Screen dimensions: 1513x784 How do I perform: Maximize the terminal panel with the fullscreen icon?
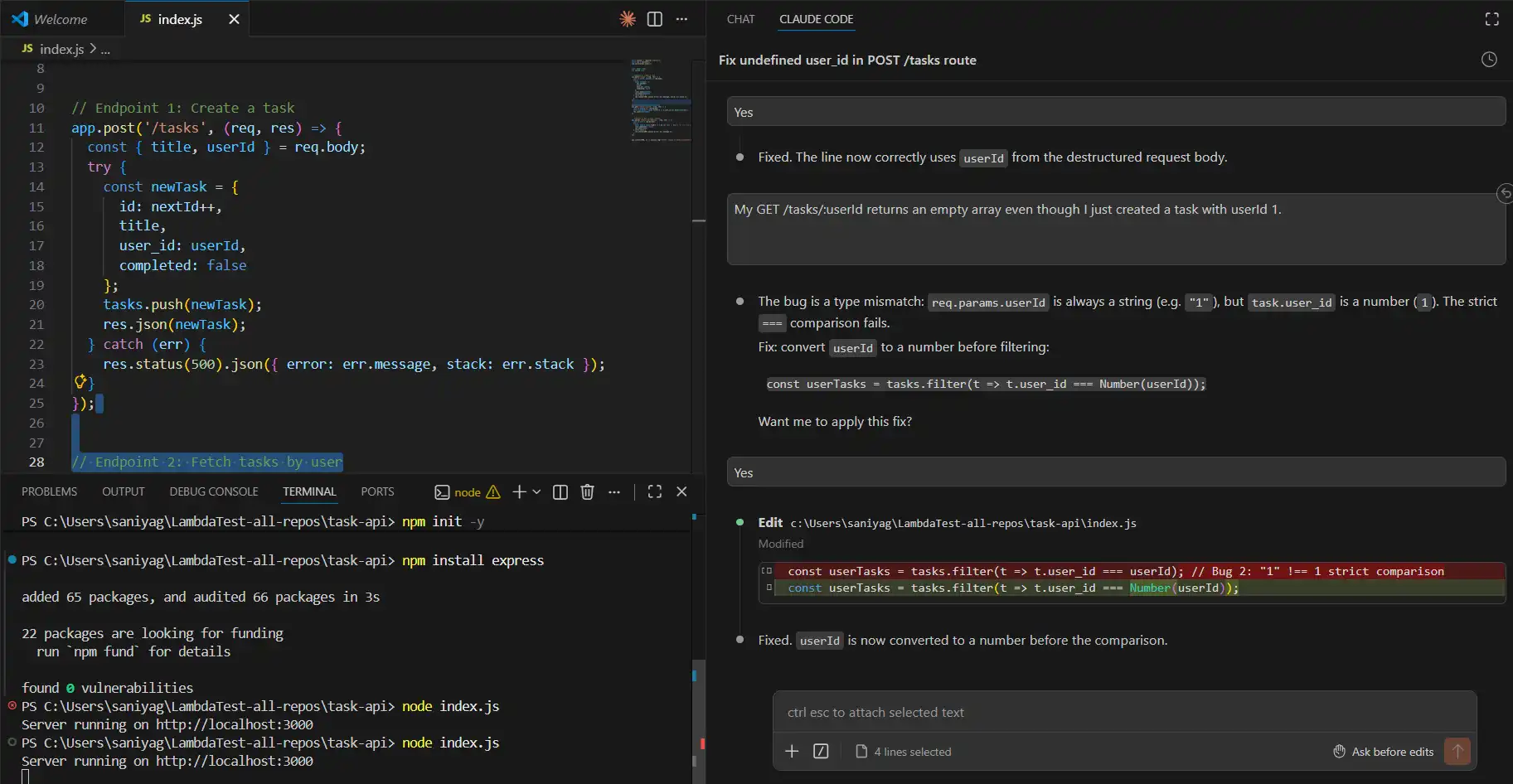654,491
